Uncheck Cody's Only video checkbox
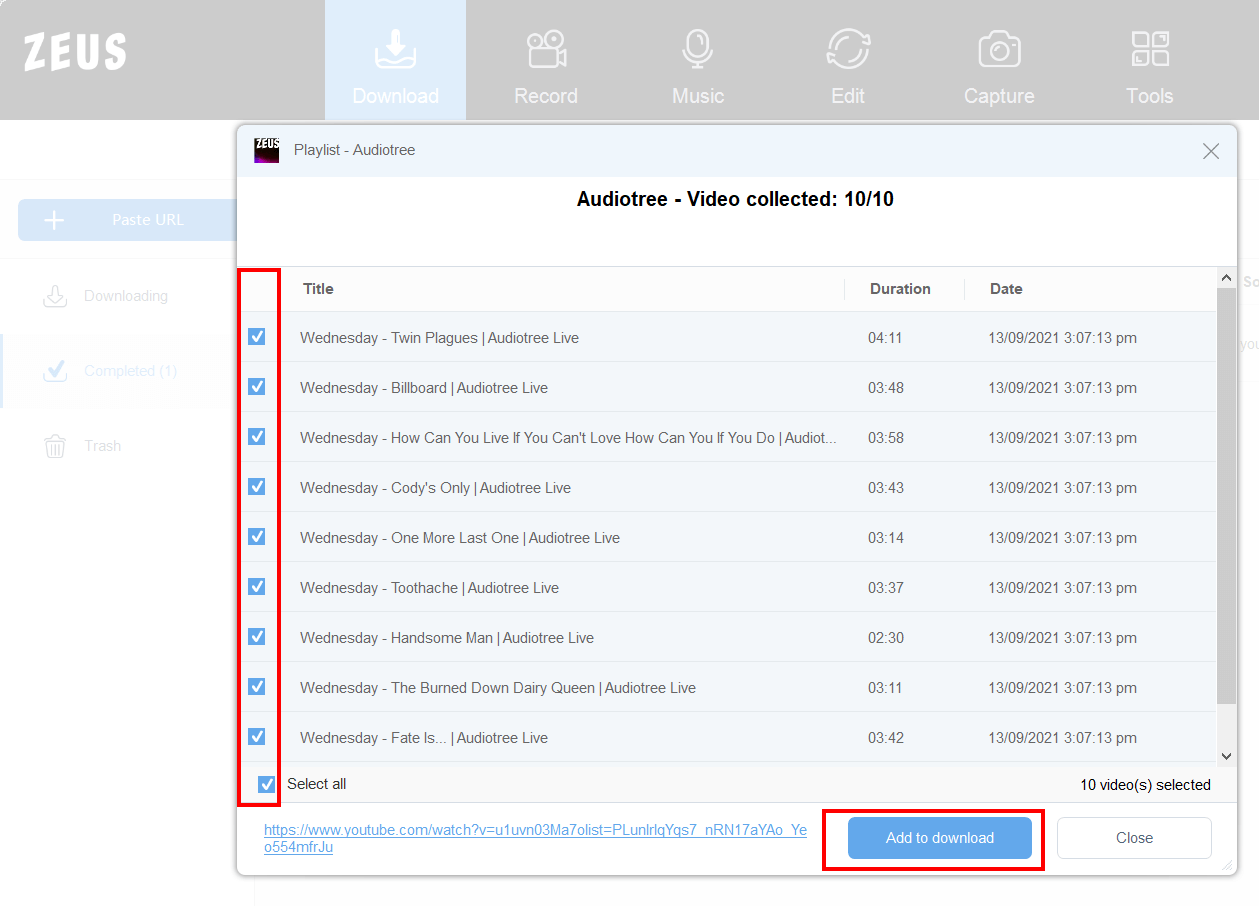 pyautogui.click(x=257, y=487)
